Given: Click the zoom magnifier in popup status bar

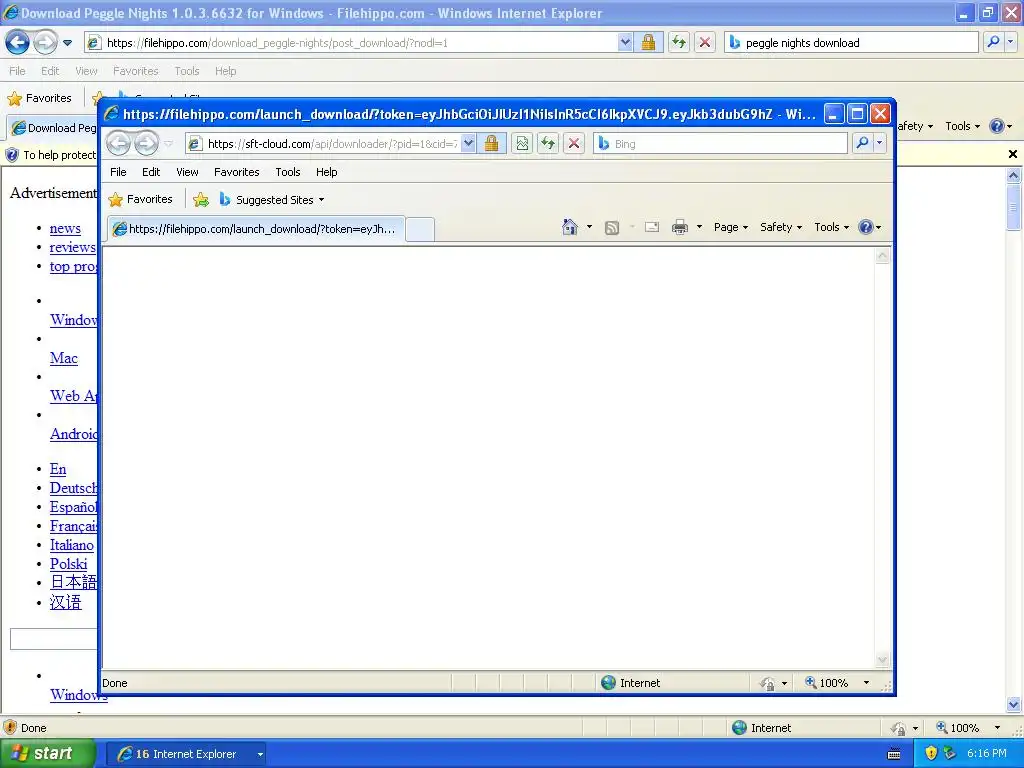Looking at the screenshot, I should click(x=810, y=682).
